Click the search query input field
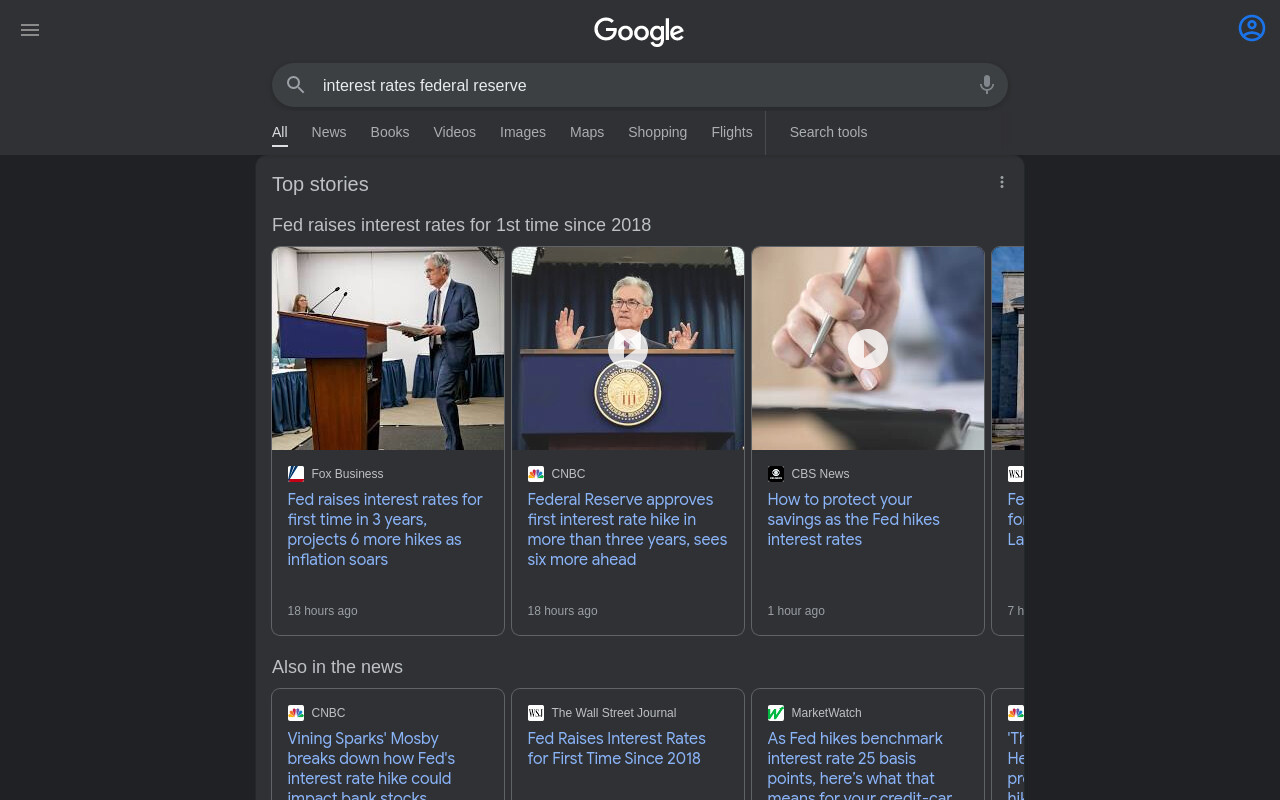The image size is (1280, 800). point(640,85)
